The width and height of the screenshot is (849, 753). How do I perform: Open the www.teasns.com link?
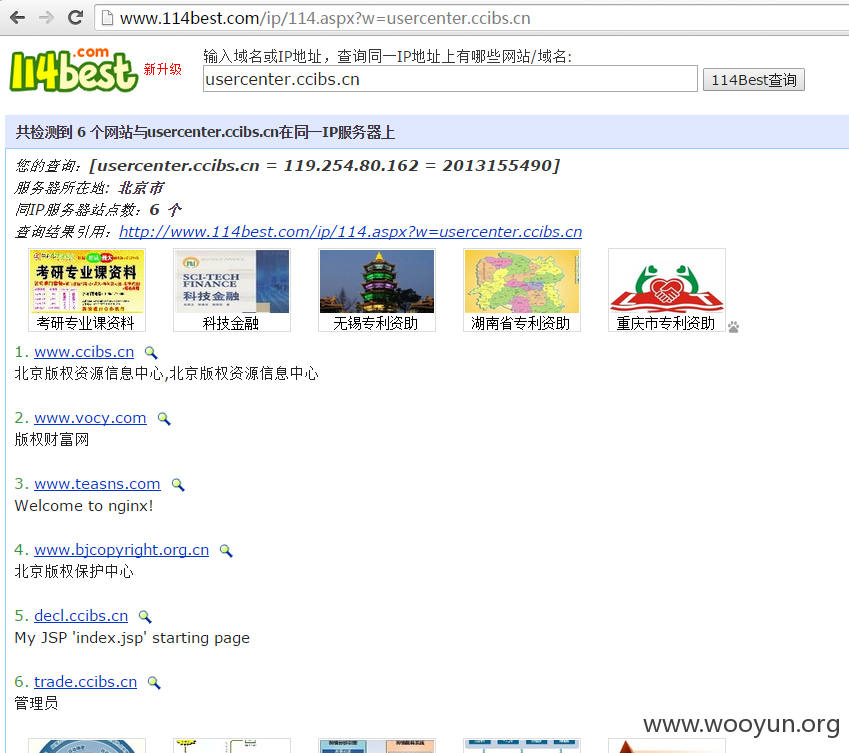click(x=97, y=484)
